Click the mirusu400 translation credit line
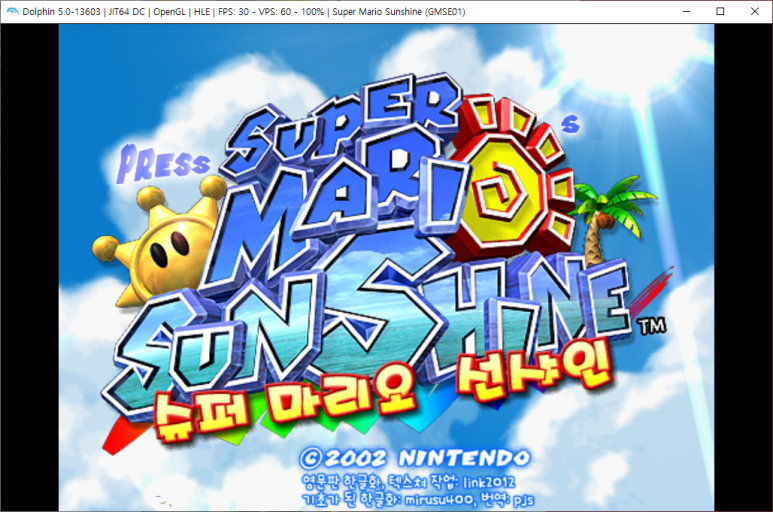 [418, 500]
